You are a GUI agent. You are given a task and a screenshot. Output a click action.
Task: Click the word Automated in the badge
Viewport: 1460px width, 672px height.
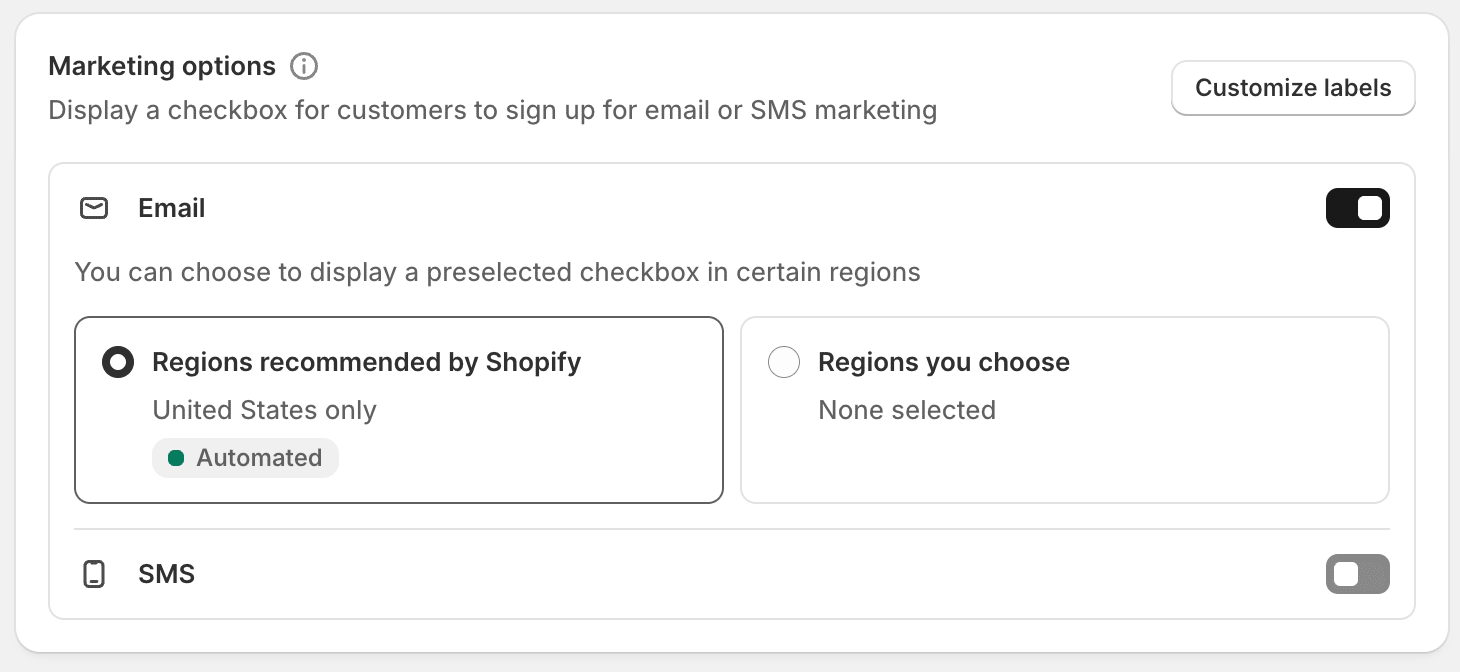pos(259,458)
